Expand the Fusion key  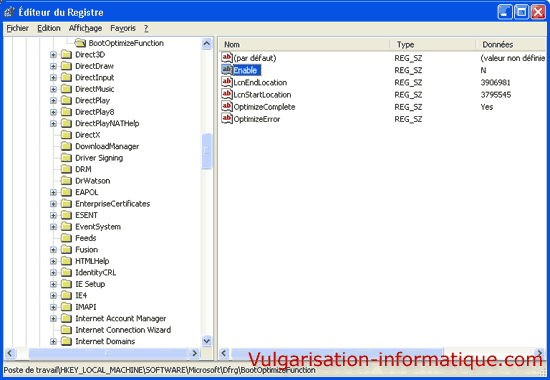click(53, 250)
